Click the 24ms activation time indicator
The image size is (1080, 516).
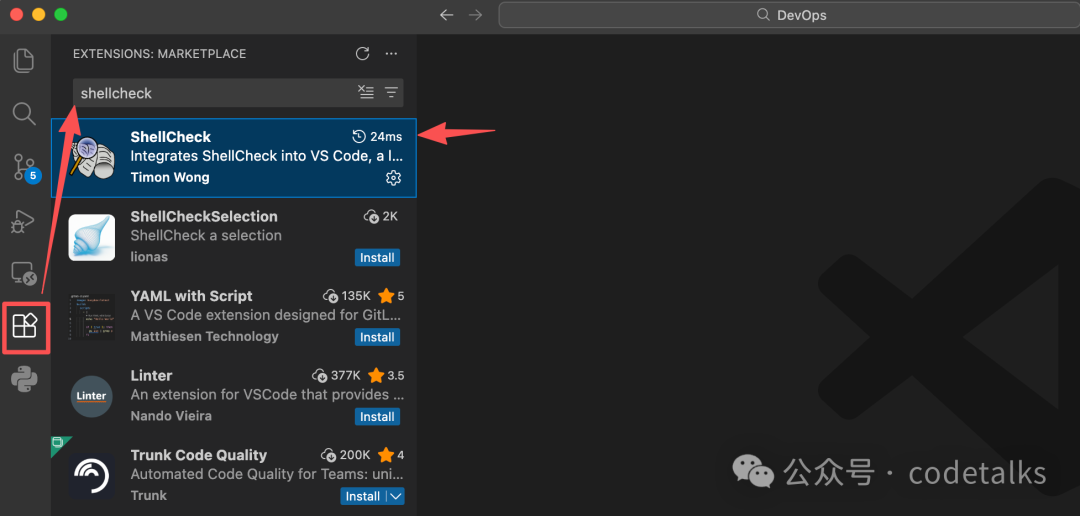tap(377, 136)
